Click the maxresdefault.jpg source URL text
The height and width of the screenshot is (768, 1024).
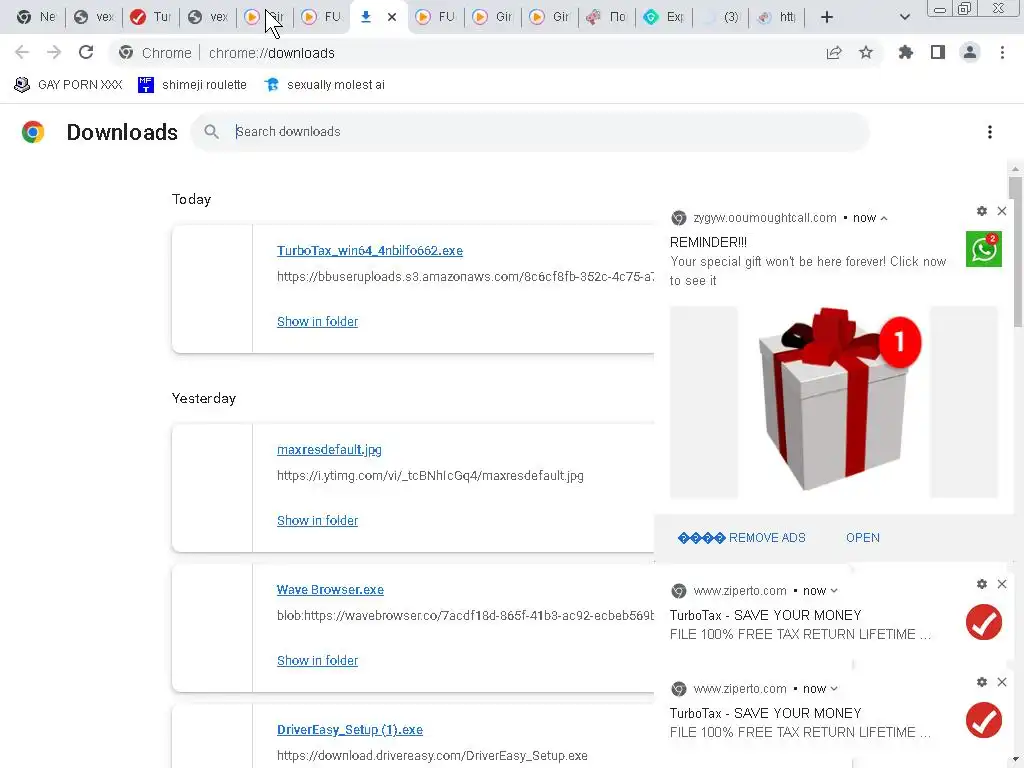tap(430, 476)
